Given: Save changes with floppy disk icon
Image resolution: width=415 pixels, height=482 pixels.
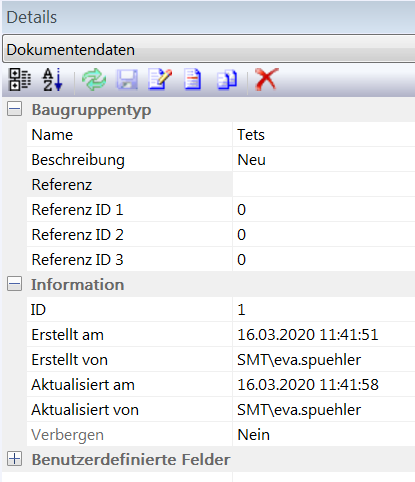Looking at the screenshot, I should pyautogui.click(x=127, y=79).
